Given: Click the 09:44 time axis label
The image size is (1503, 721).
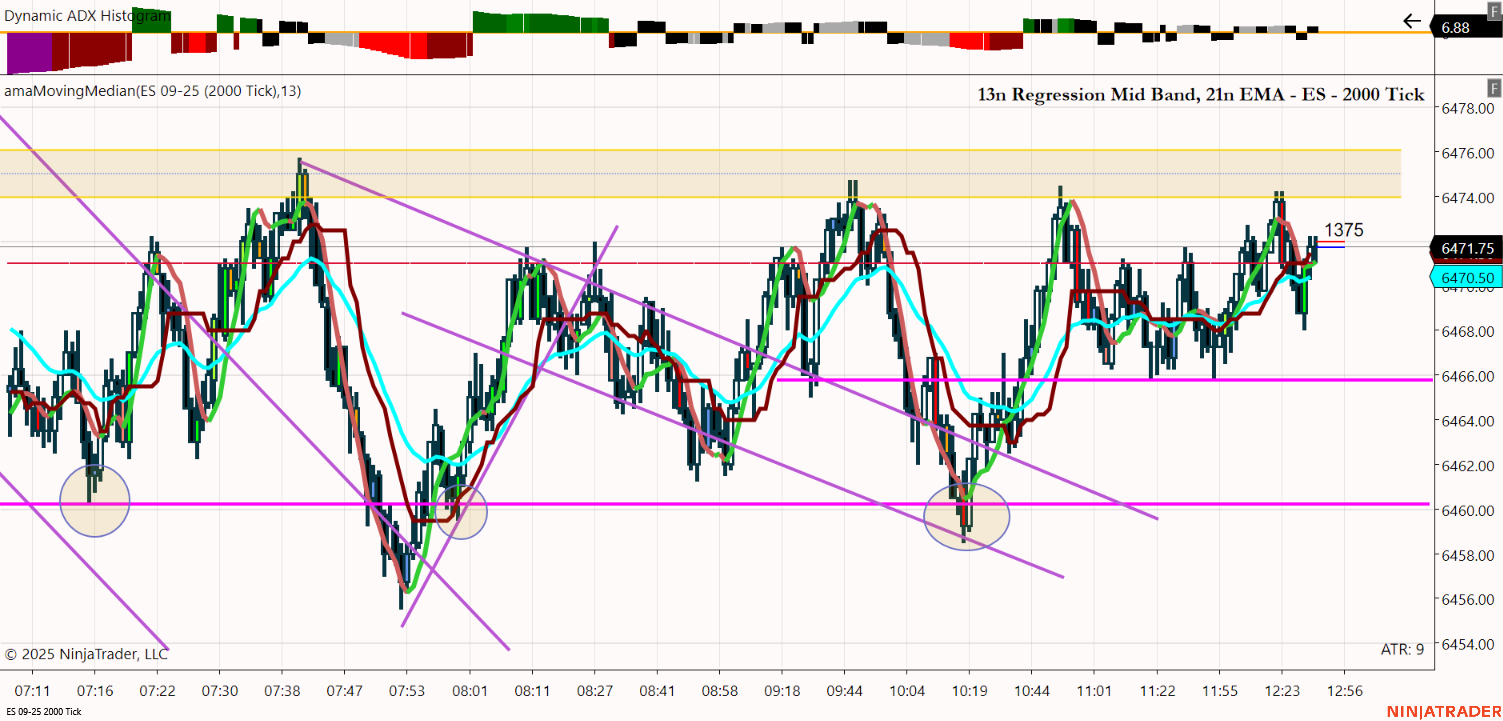Looking at the screenshot, I should tap(844, 691).
